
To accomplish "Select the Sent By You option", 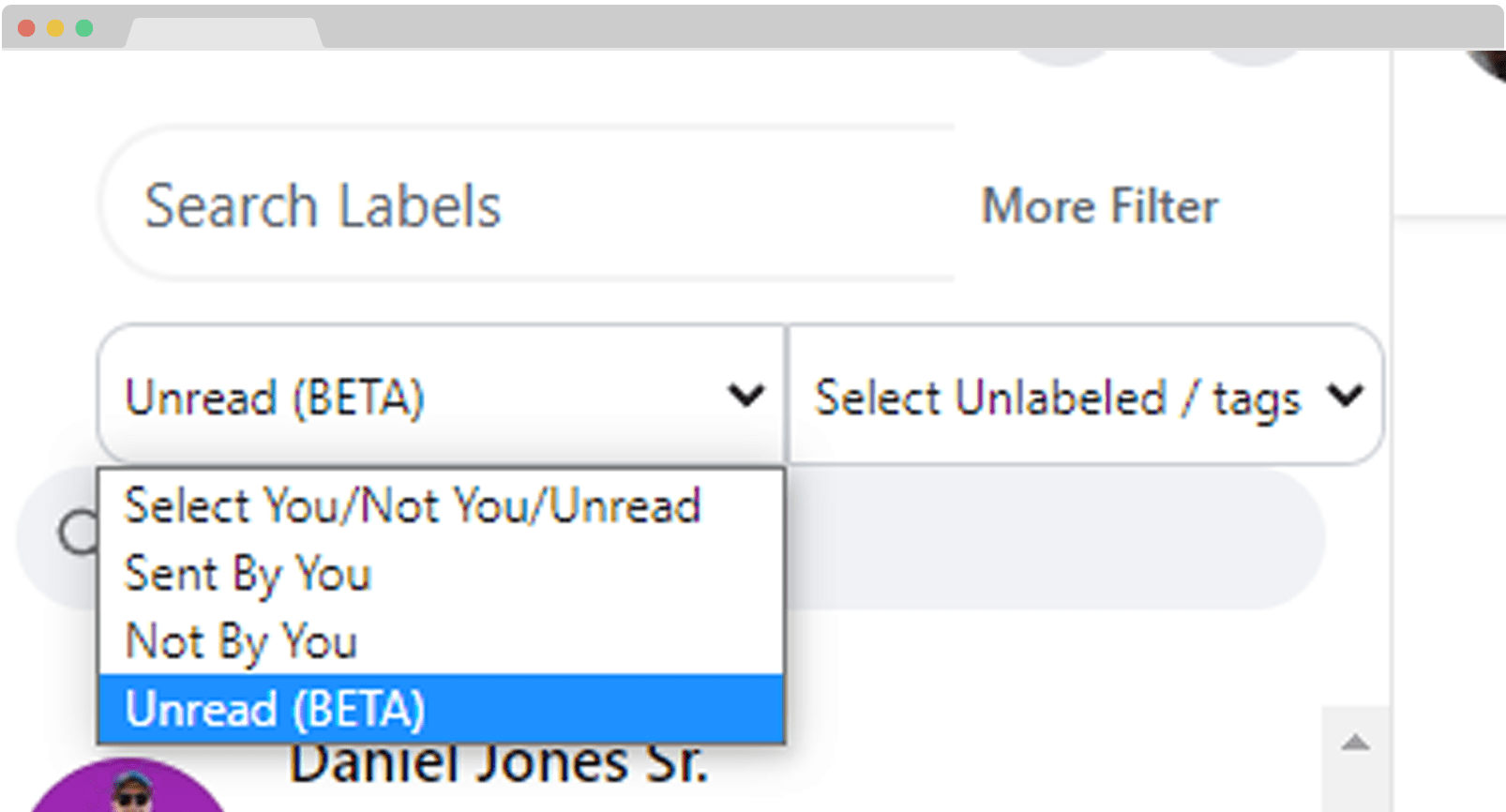I will tap(248, 574).
